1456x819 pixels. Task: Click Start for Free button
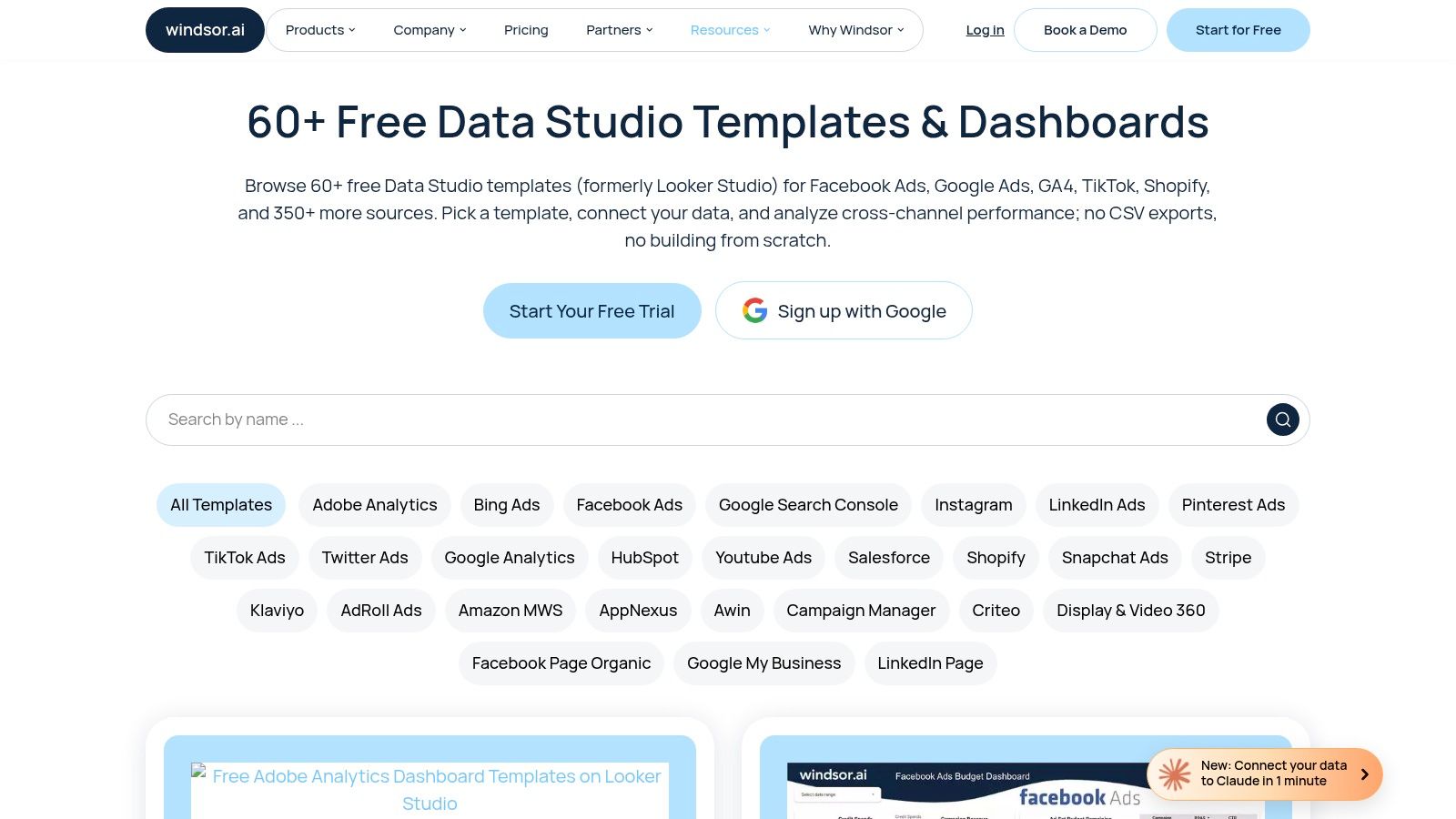[x=1238, y=30]
